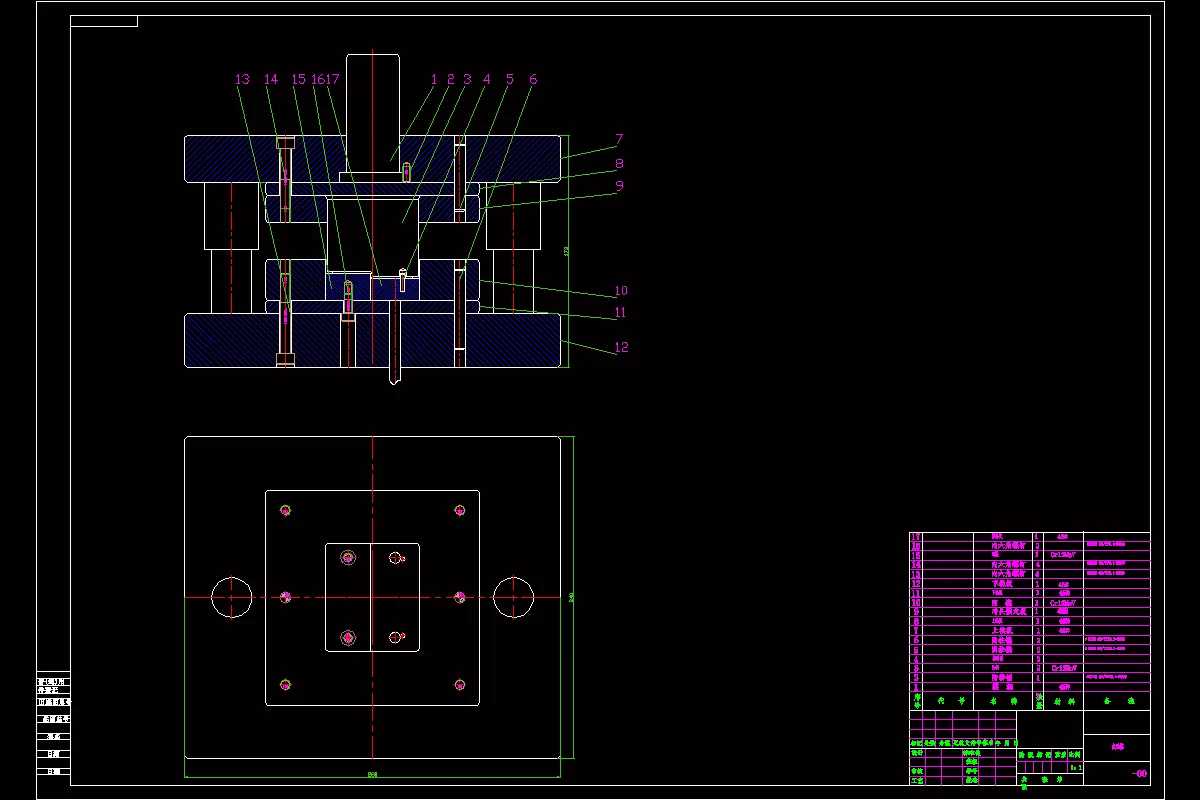Pick callout number 14 above the section view
This screenshot has width=1200, height=800.
point(271,78)
